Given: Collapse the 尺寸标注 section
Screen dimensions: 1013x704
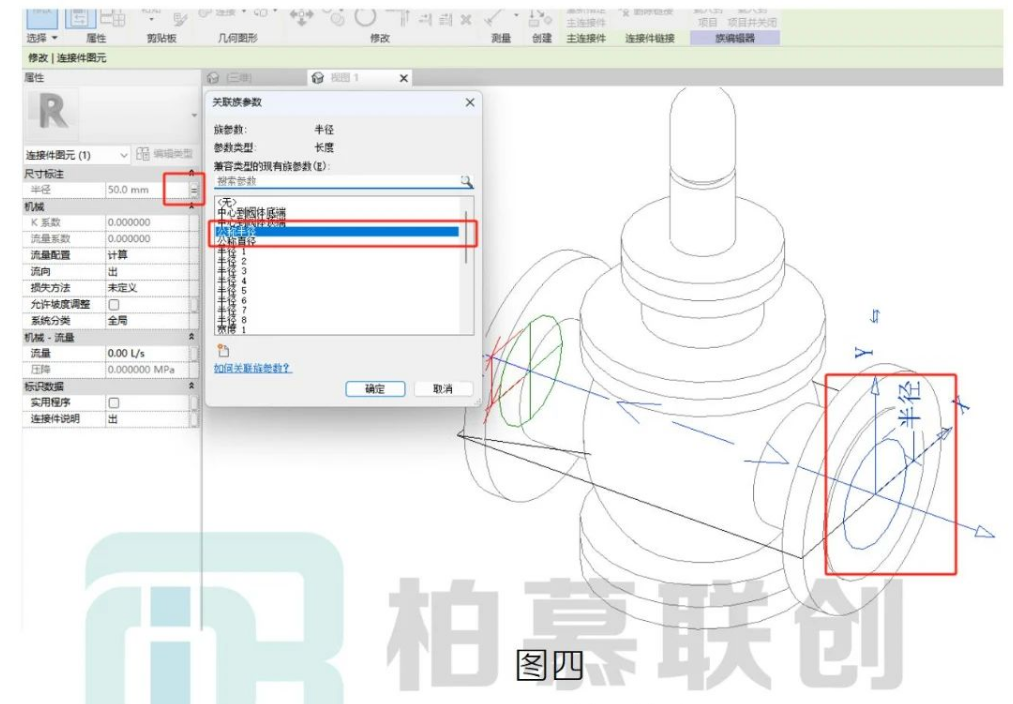Looking at the screenshot, I should (x=191, y=173).
